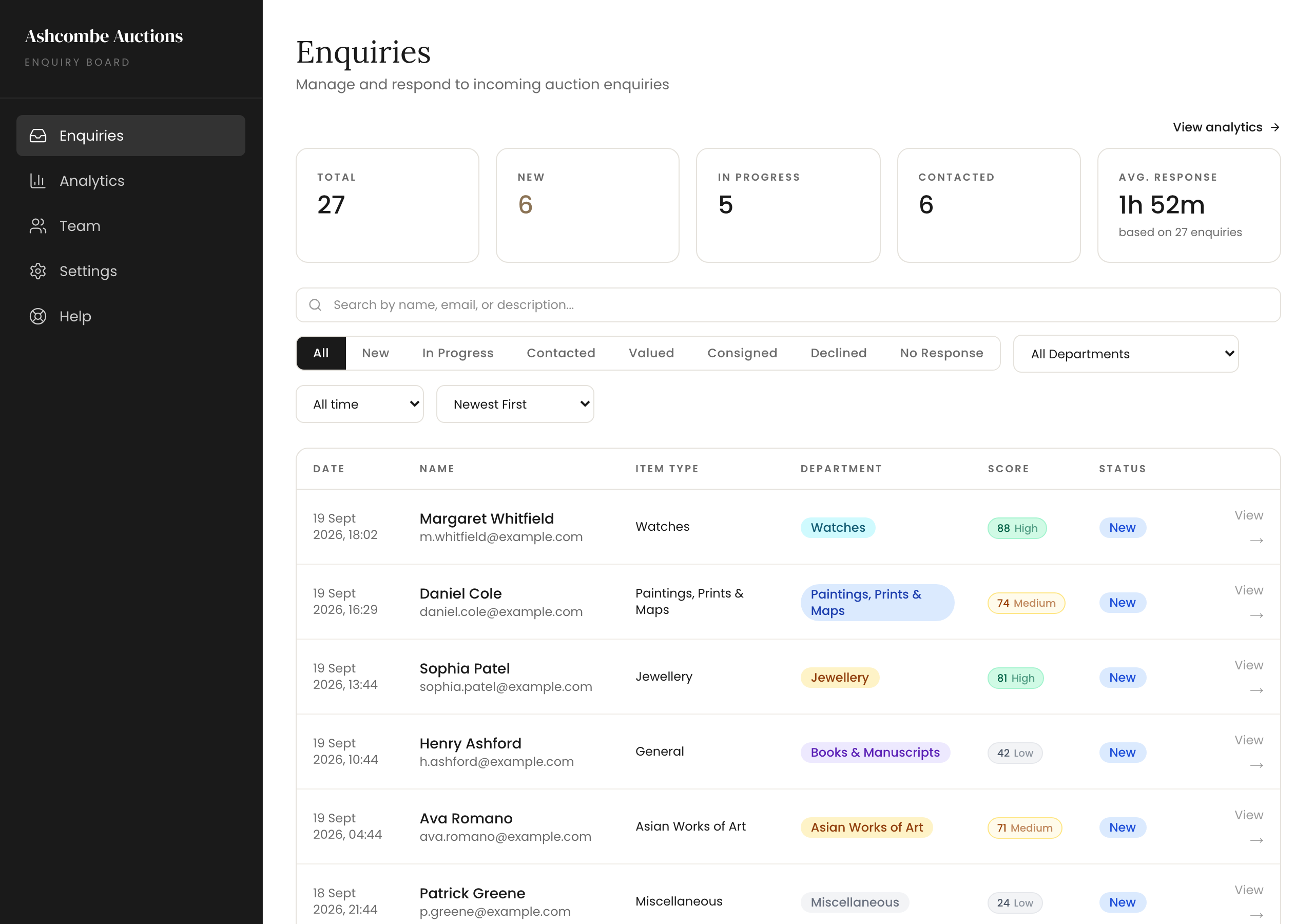Click the Total 27 stat card
Image resolution: width=1314 pixels, height=924 pixels.
[x=388, y=205]
